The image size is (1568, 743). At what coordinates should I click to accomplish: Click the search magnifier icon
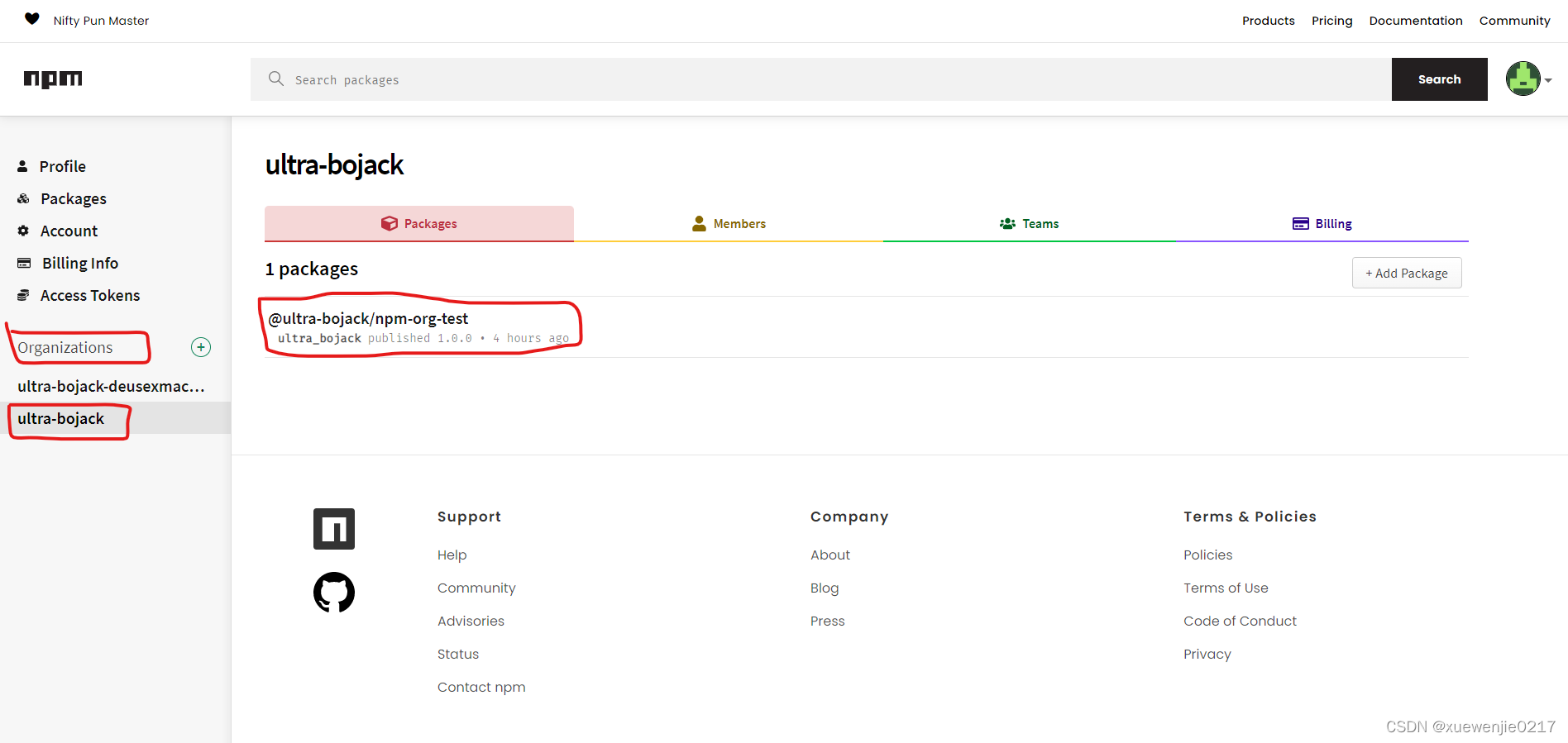276,79
